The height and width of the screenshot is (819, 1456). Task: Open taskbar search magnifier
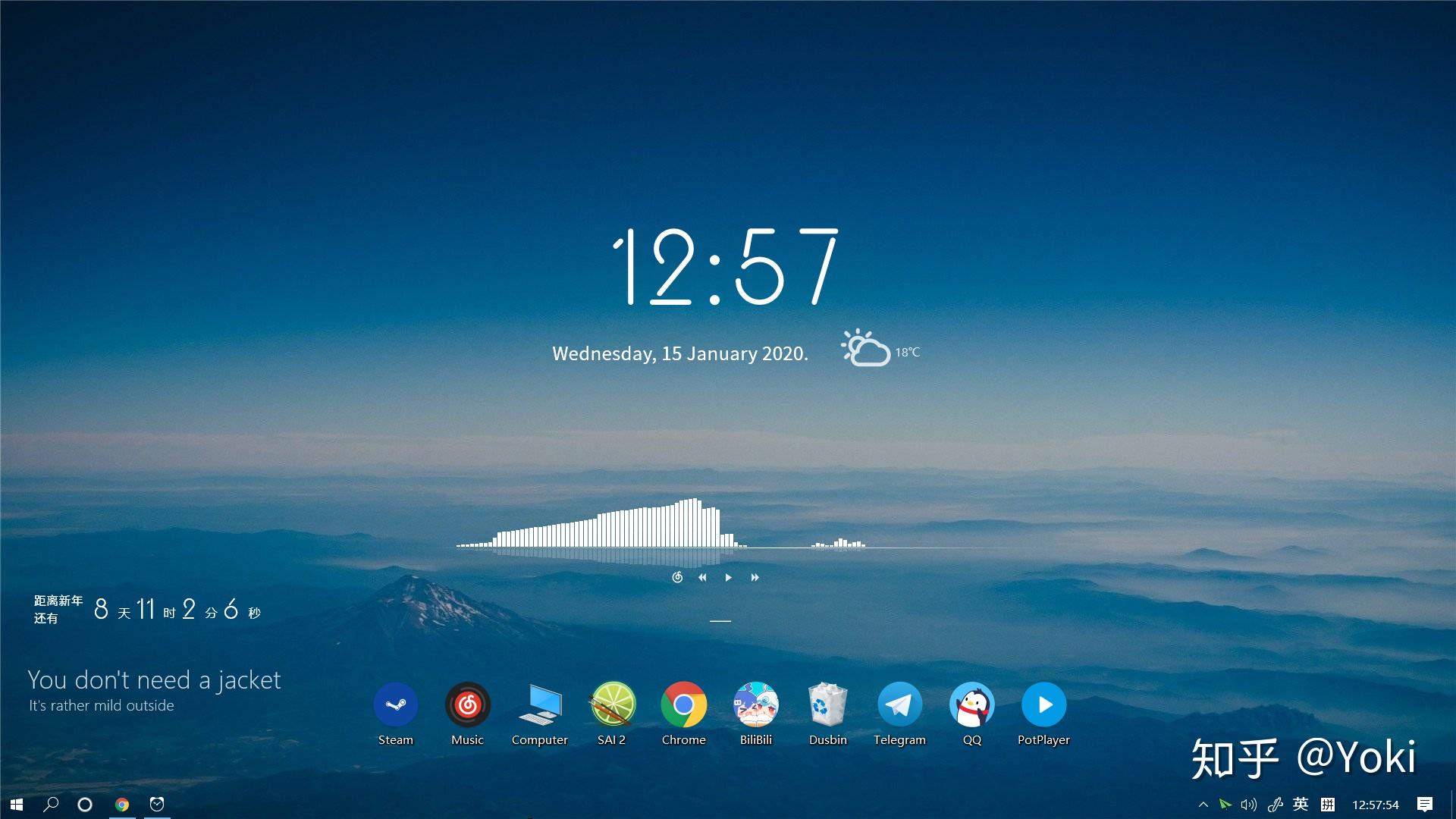click(51, 804)
